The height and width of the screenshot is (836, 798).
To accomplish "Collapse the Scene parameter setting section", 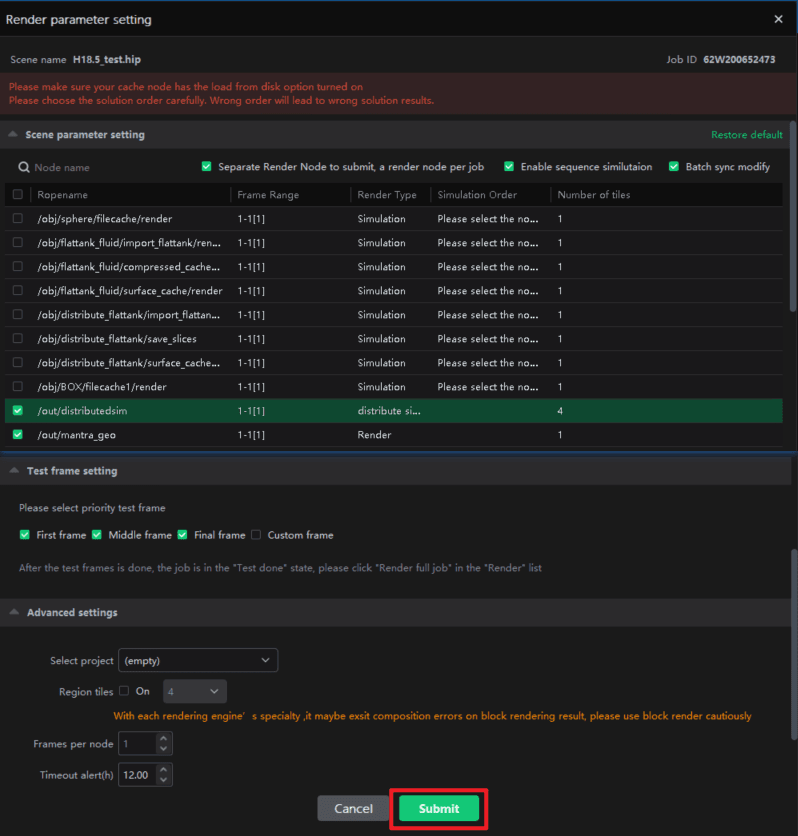I will (13, 135).
